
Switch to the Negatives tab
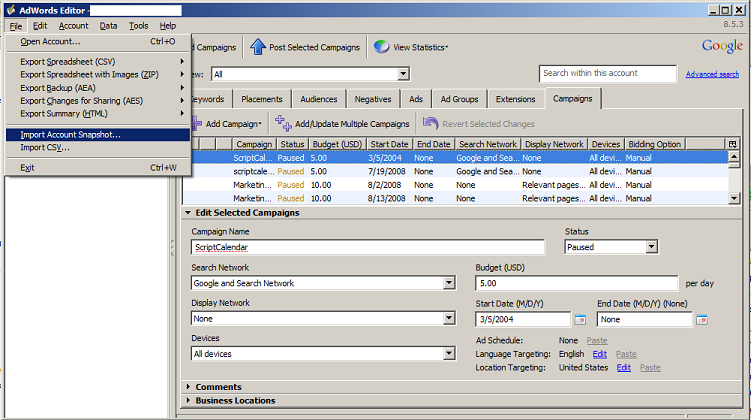click(x=373, y=99)
